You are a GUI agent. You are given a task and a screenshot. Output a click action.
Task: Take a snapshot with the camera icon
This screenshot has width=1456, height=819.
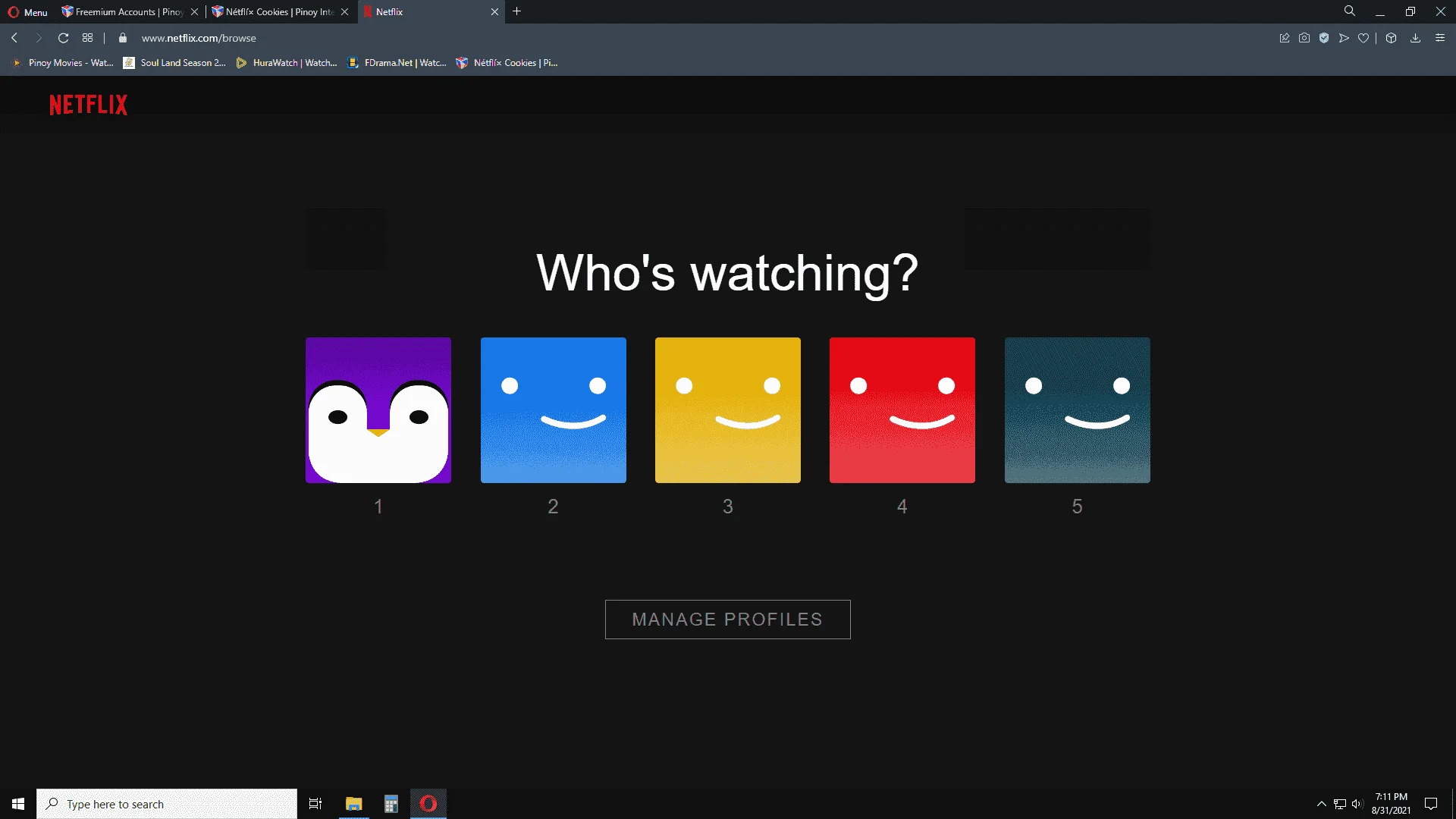(1304, 38)
